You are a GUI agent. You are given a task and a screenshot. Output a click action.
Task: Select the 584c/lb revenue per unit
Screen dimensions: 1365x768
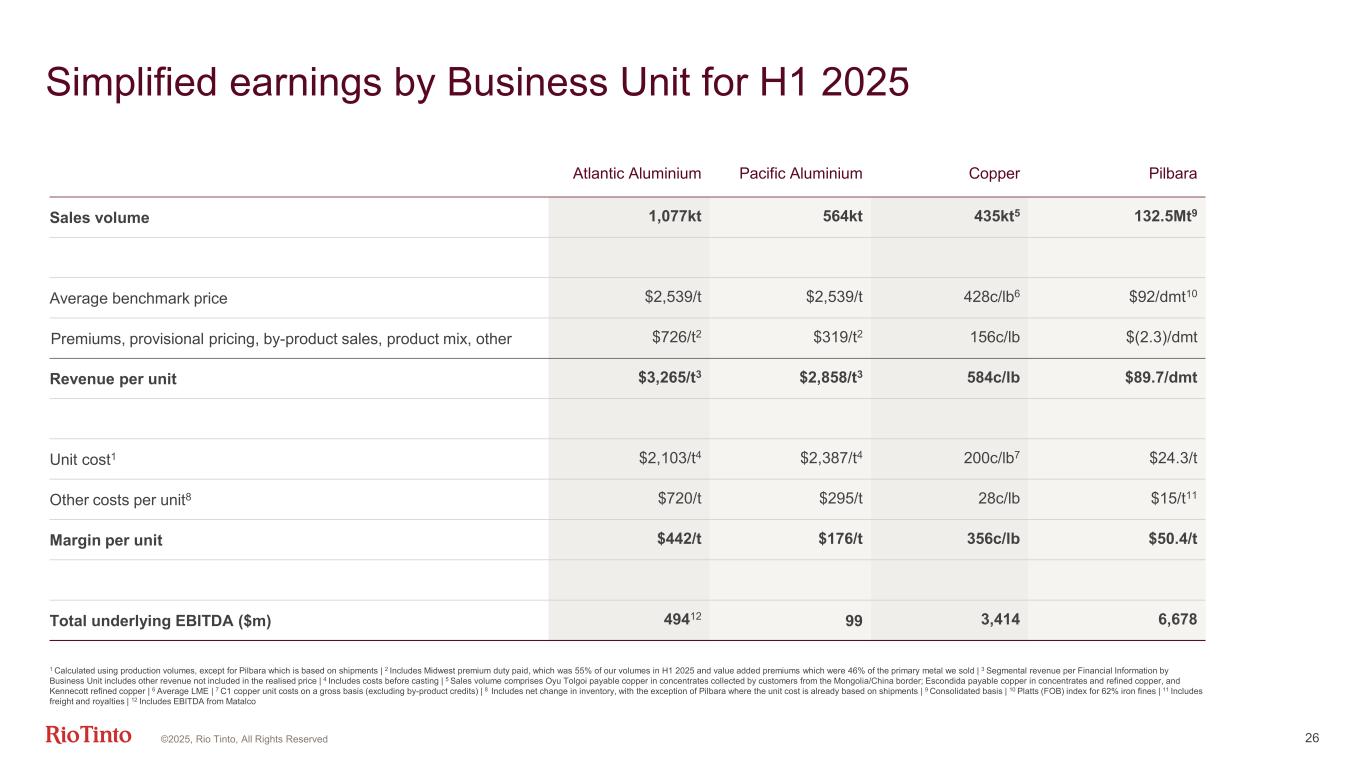[991, 378]
